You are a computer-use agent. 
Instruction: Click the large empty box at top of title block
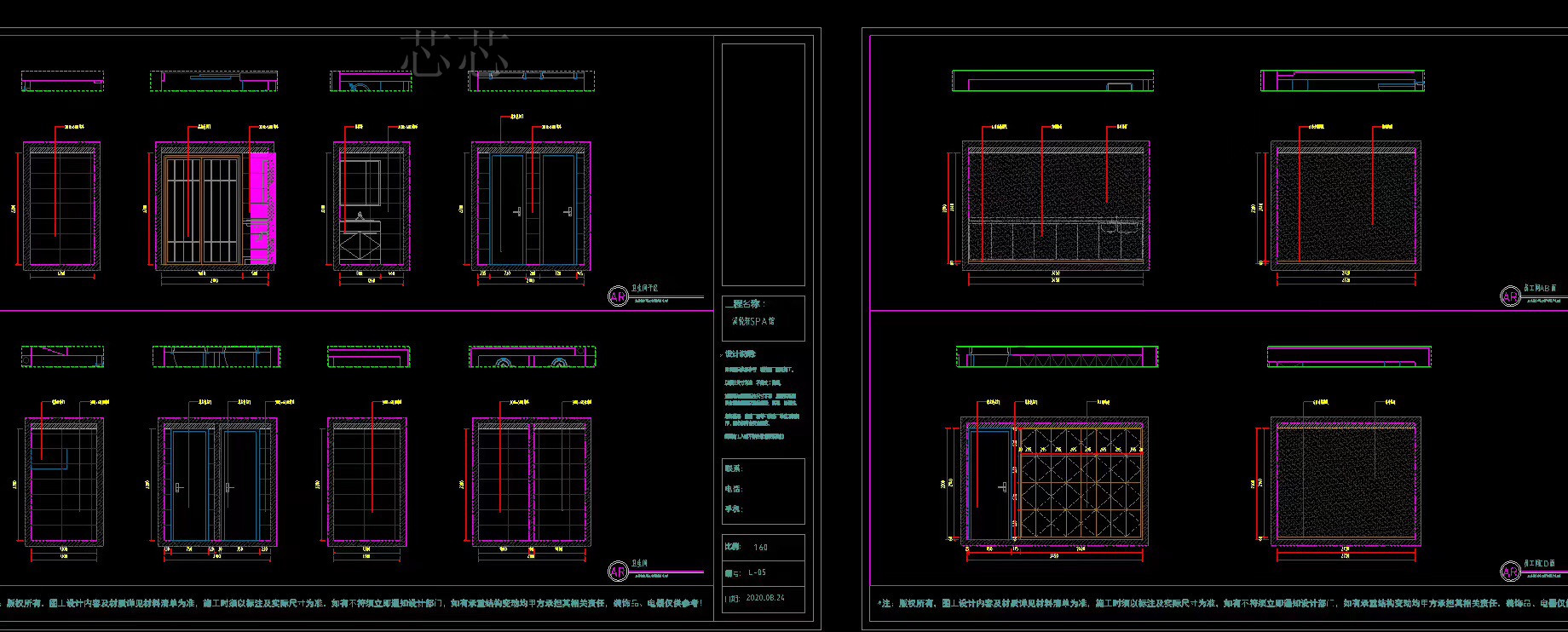(x=763, y=164)
